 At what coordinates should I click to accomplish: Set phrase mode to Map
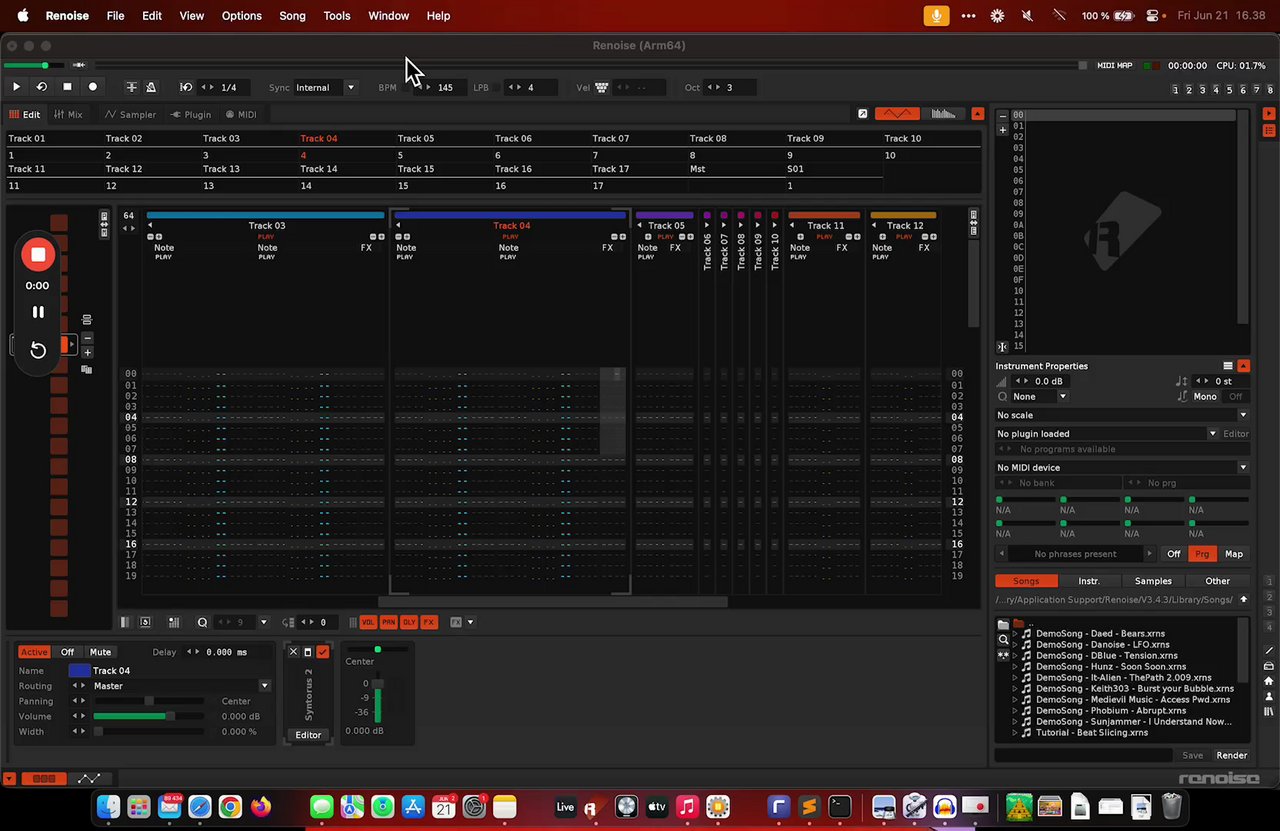[1234, 554]
